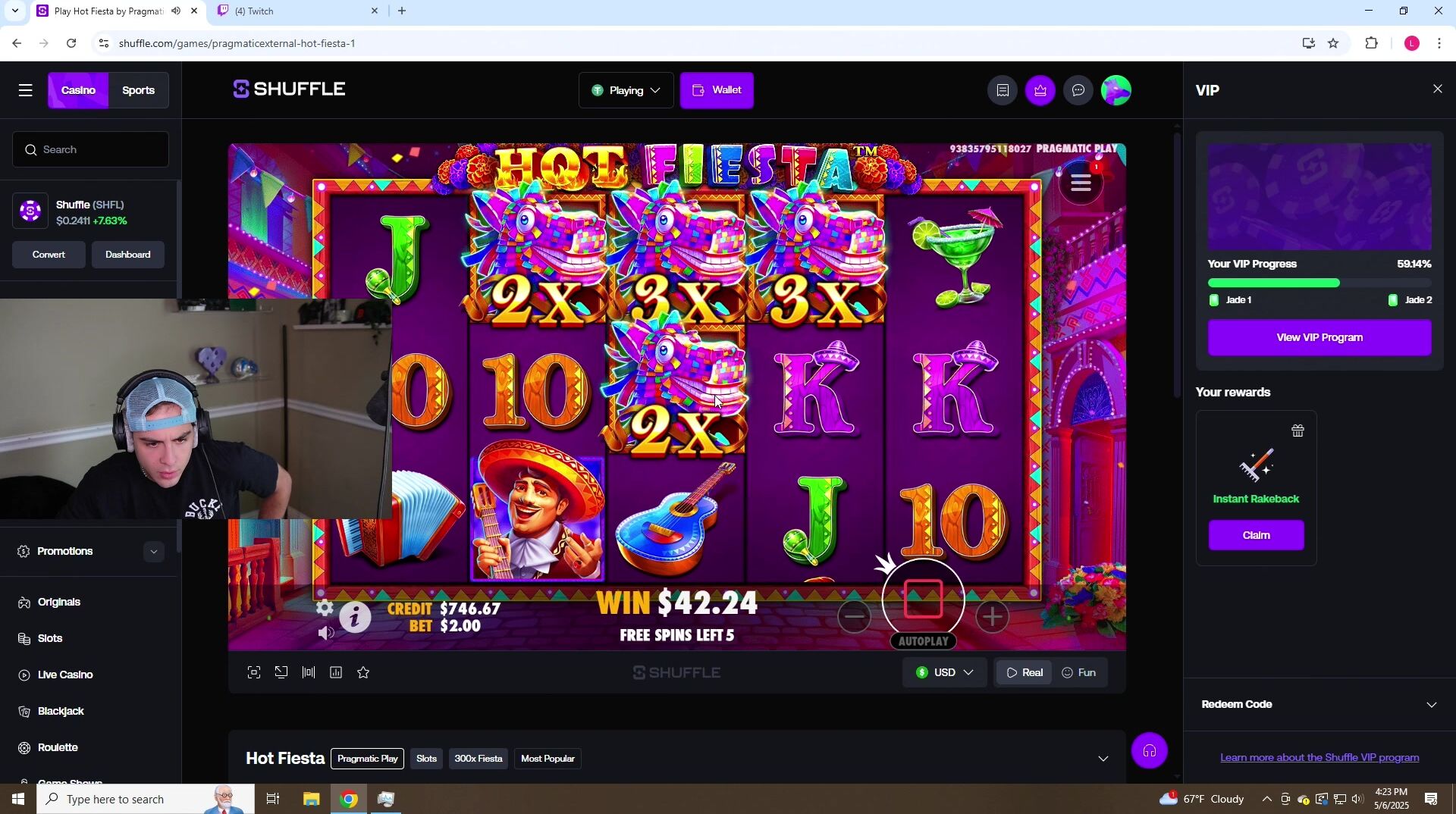Click the Pragmatic Play tag
This screenshot has width=1456, height=814.
pyautogui.click(x=367, y=759)
